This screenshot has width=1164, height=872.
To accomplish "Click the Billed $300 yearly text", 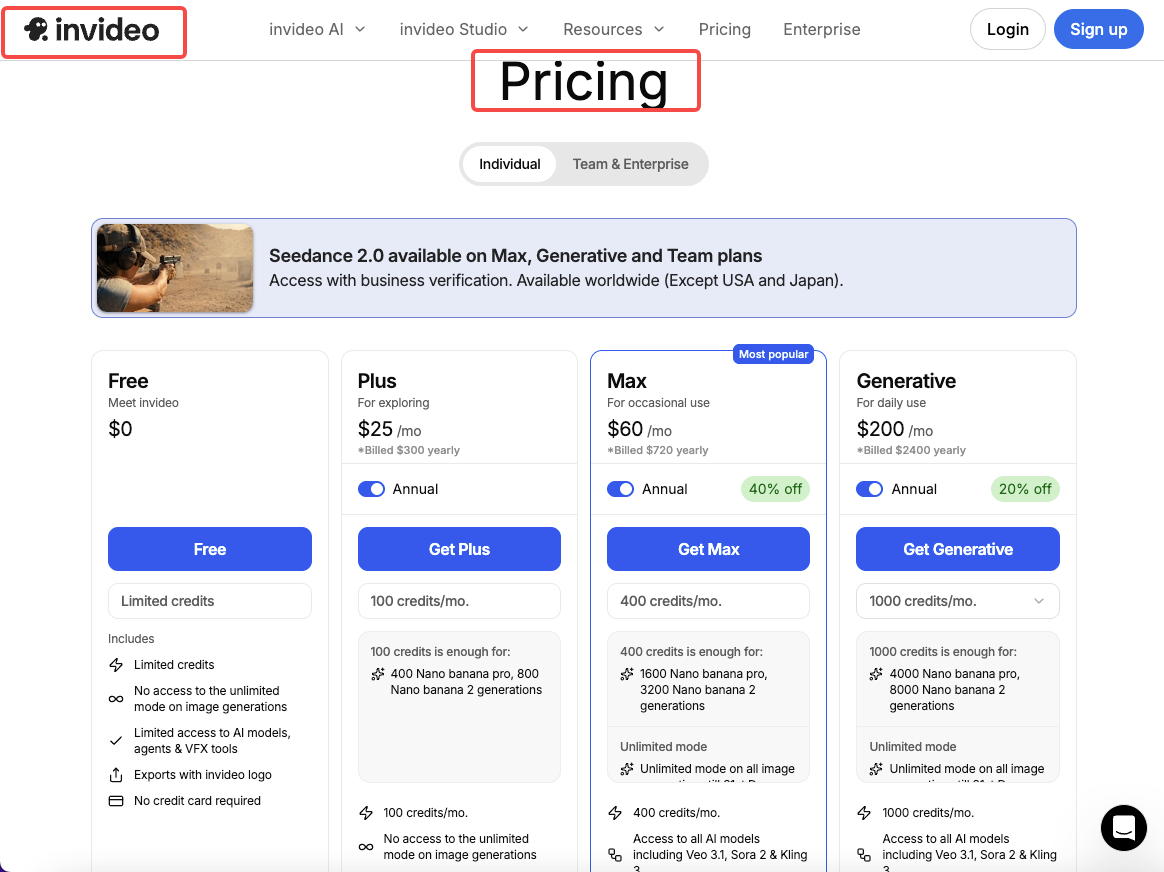I will coord(409,450).
